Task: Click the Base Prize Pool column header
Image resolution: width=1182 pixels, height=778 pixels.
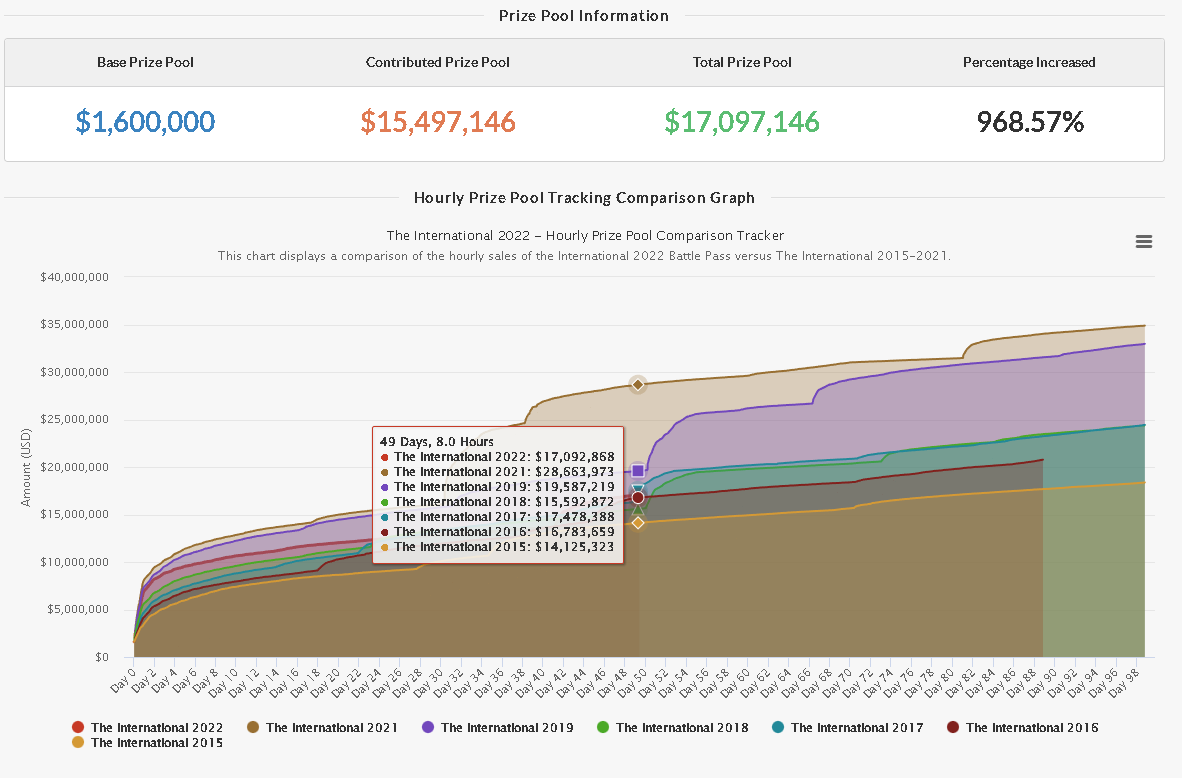Action: pyautogui.click(x=145, y=63)
